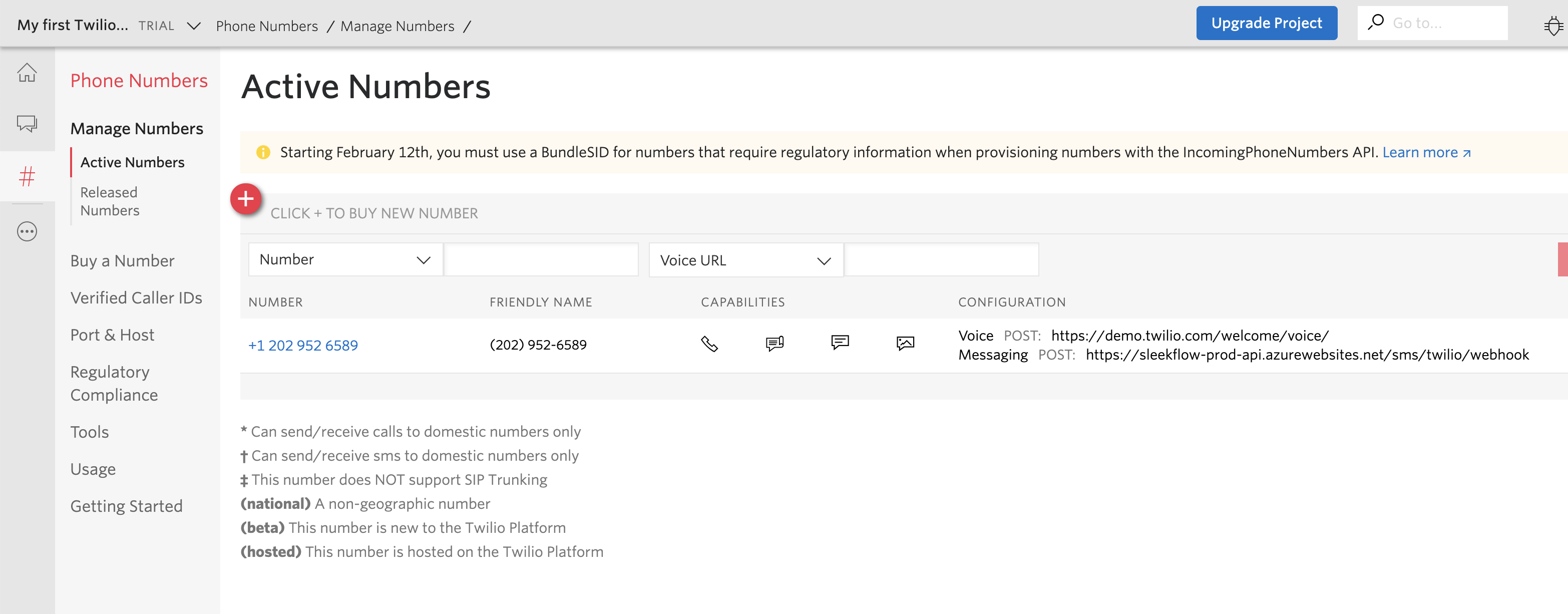Open the home dashboard icon in sidebar
The image size is (1568, 614).
point(27,73)
